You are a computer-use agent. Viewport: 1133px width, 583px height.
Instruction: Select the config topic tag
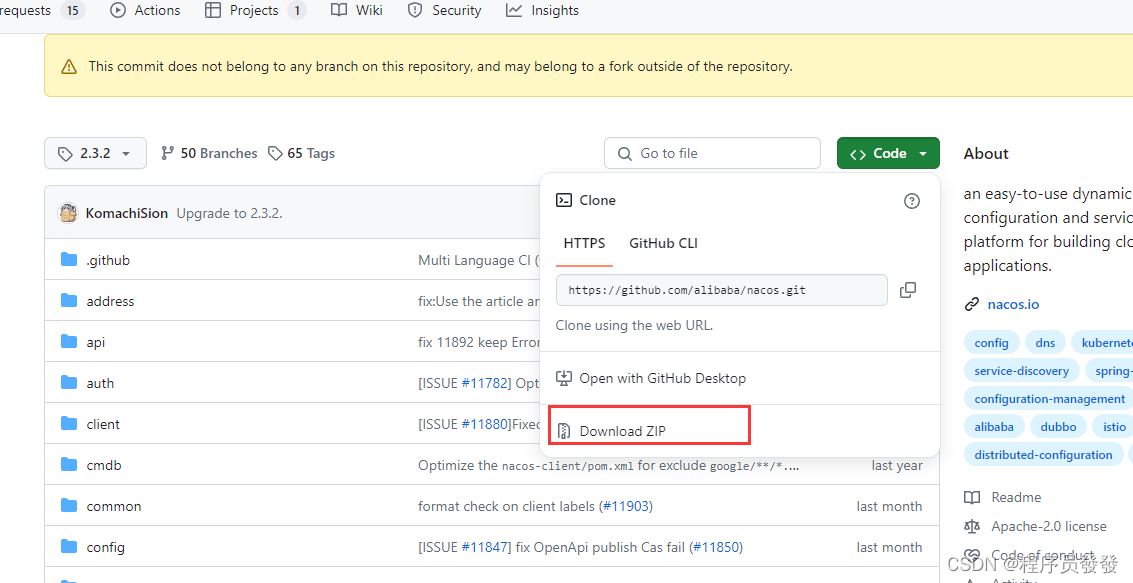point(991,342)
